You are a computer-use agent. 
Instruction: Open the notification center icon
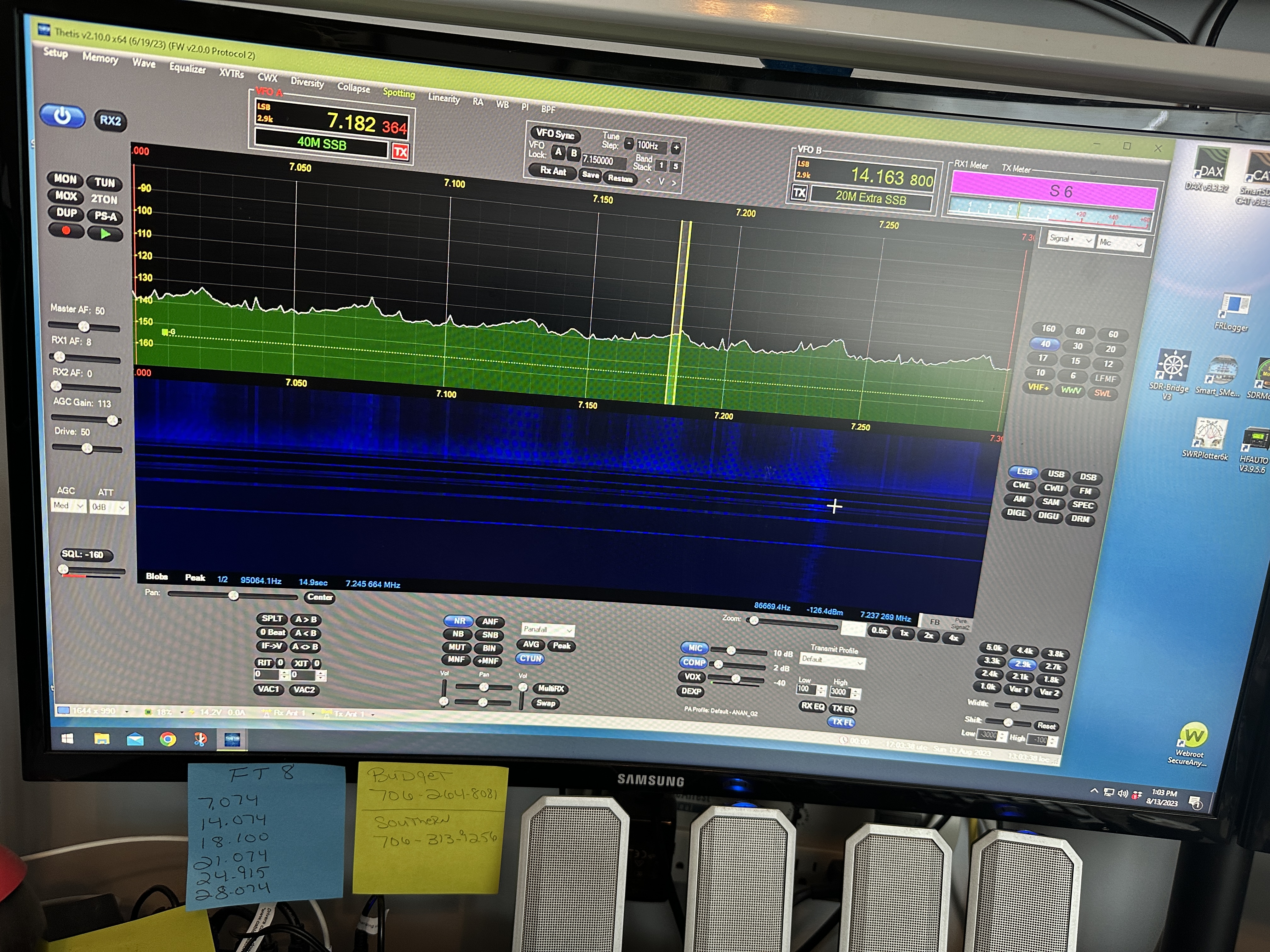point(1195,802)
